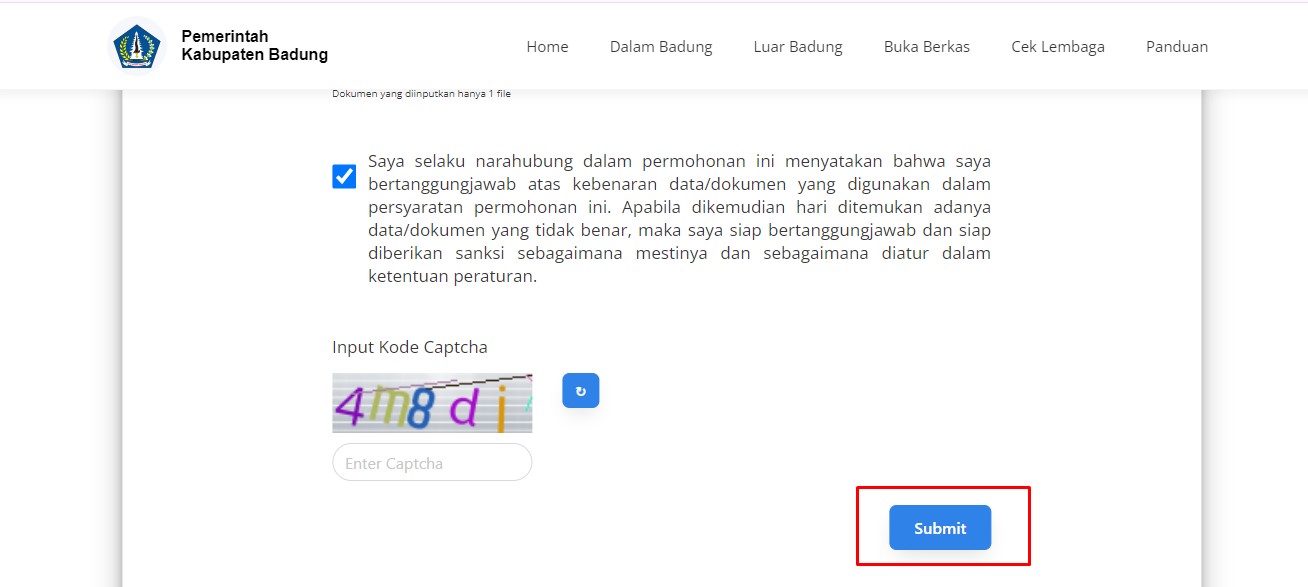Open the Panduan guide link
1308x587 pixels.
pos(1176,47)
